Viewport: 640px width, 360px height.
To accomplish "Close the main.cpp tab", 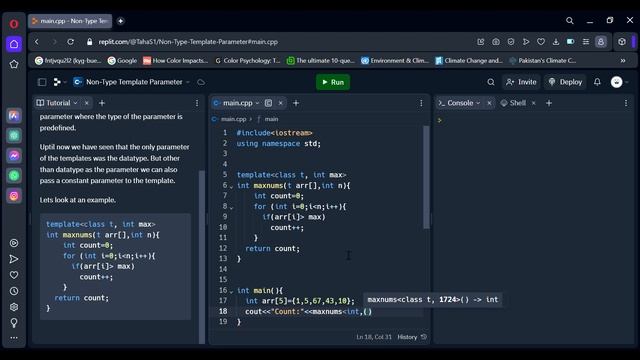I will coord(280,103).
